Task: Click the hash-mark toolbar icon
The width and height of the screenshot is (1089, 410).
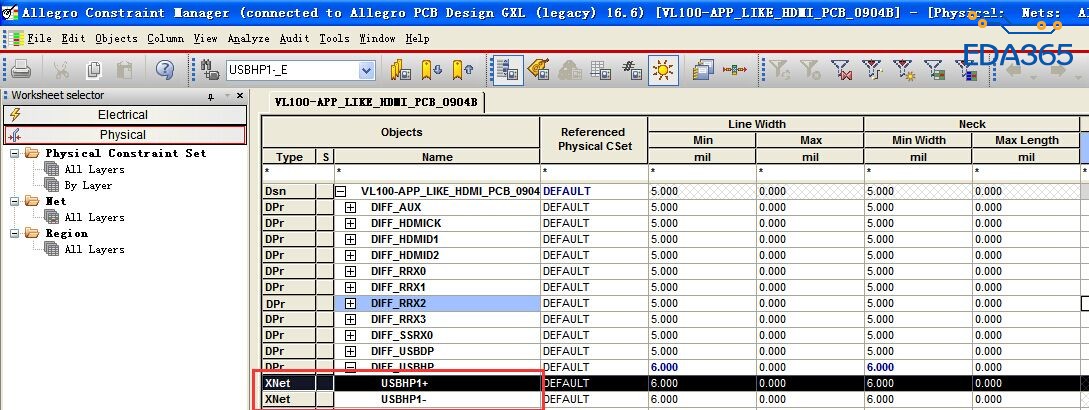Action: pos(632,69)
